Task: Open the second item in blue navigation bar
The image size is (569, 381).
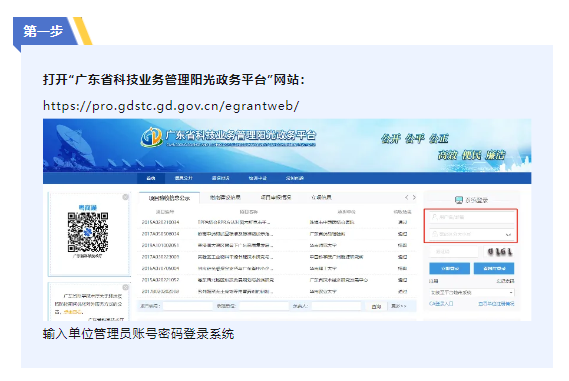Action: [184, 178]
